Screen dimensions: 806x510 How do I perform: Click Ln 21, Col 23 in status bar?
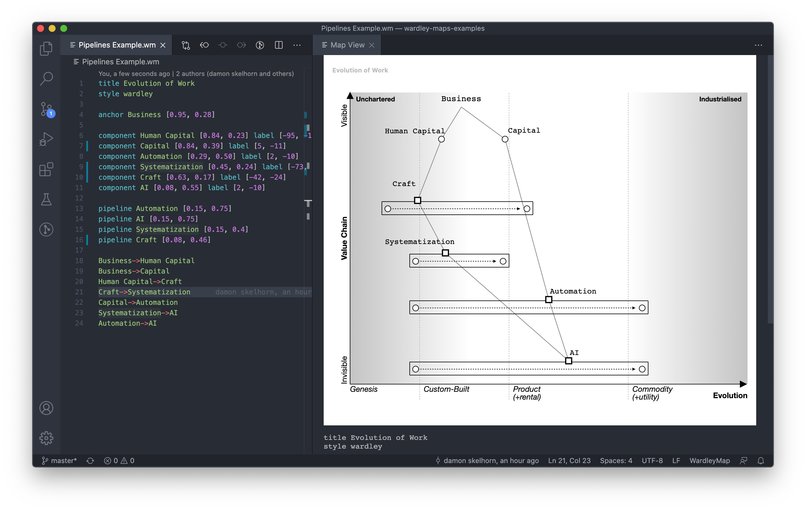click(x=569, y=461)
